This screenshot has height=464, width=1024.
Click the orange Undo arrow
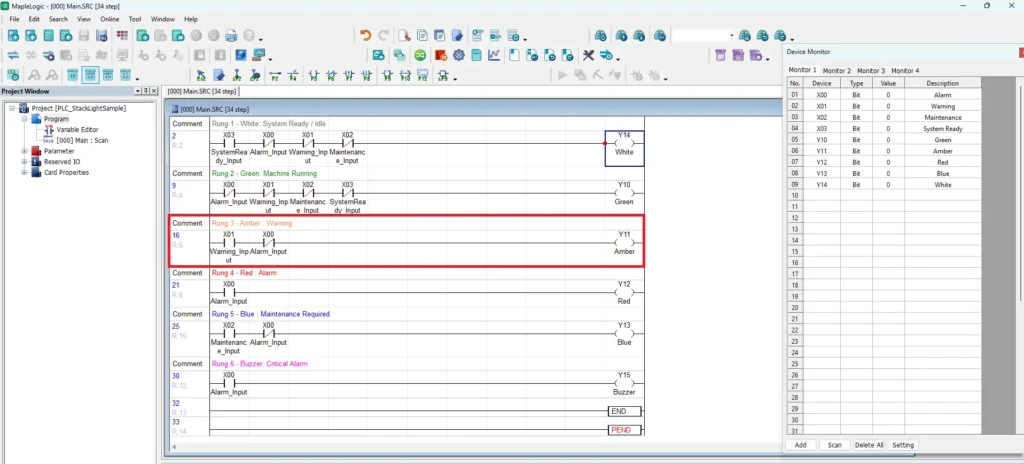[366, 35]
